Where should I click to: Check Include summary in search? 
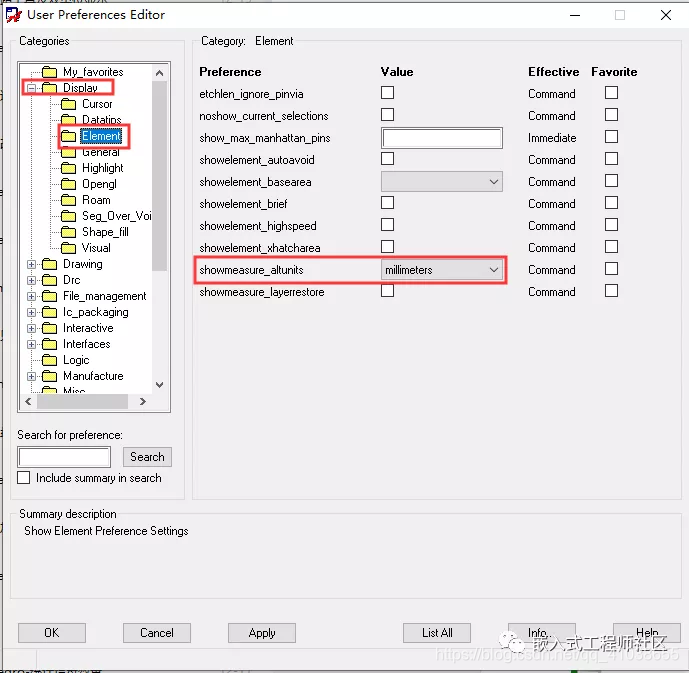[24, 478]
